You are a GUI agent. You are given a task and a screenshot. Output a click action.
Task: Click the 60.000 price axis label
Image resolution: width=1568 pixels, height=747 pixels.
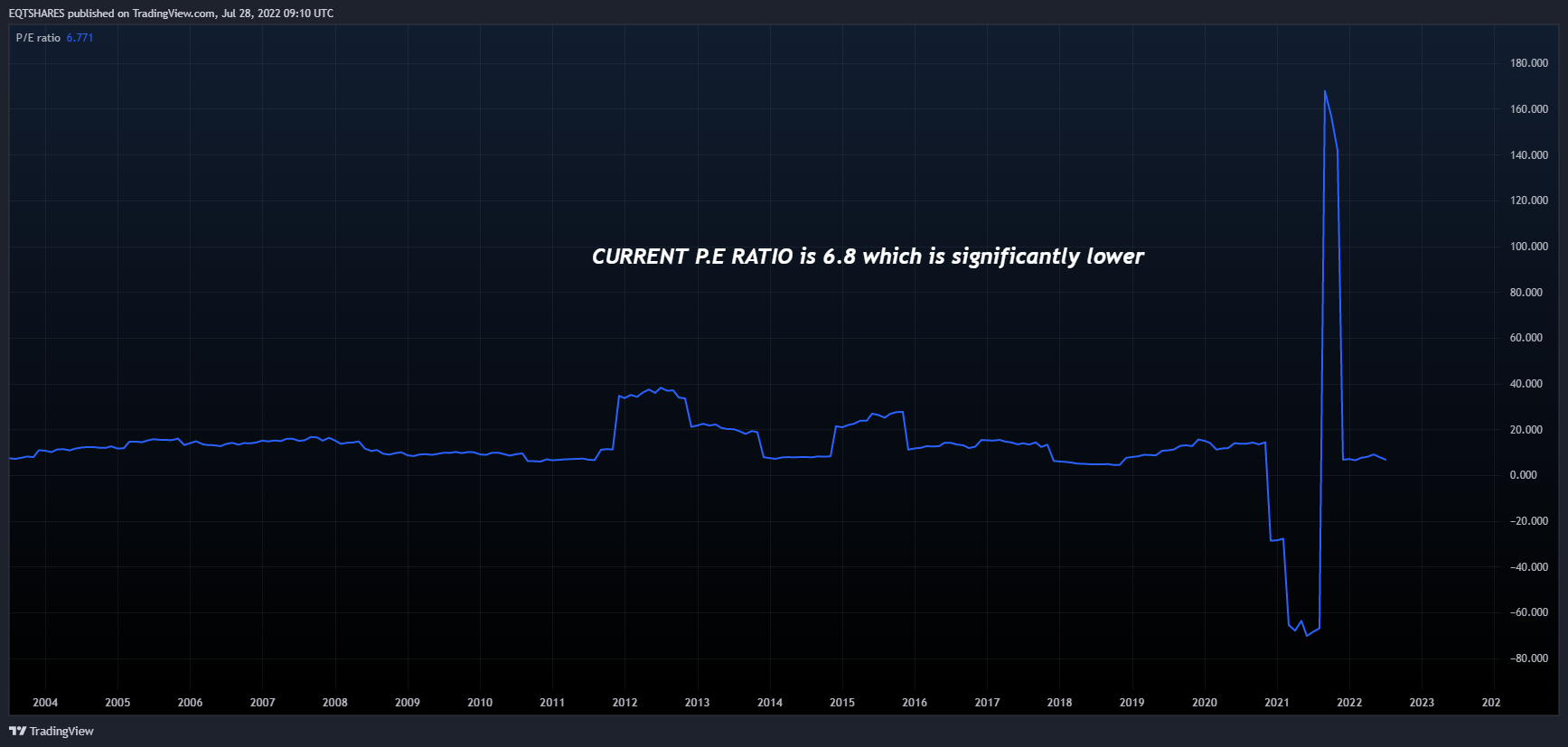click(1526, 338)
